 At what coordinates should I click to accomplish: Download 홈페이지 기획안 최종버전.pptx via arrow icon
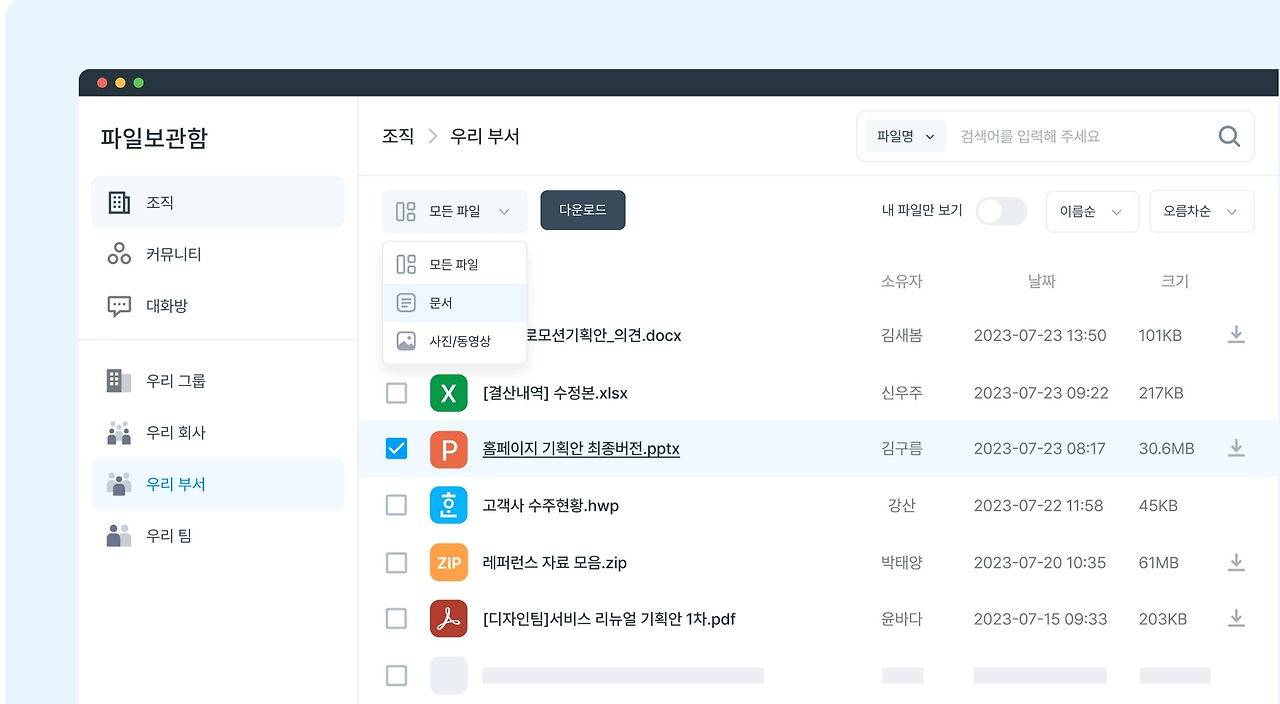(x=1236, y=448)
